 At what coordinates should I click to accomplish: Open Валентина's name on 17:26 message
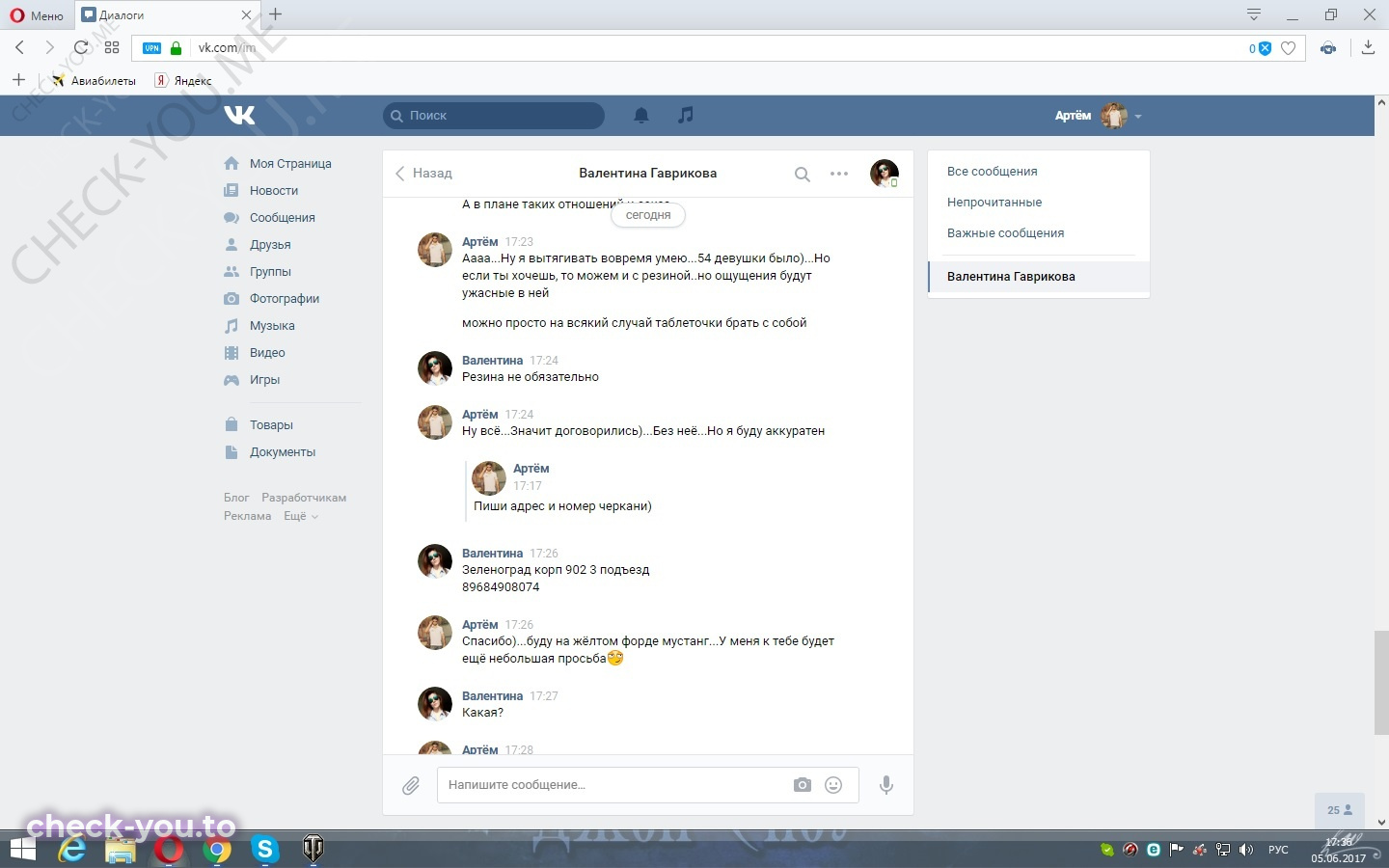pyautogui.click(x=492, y=554)
